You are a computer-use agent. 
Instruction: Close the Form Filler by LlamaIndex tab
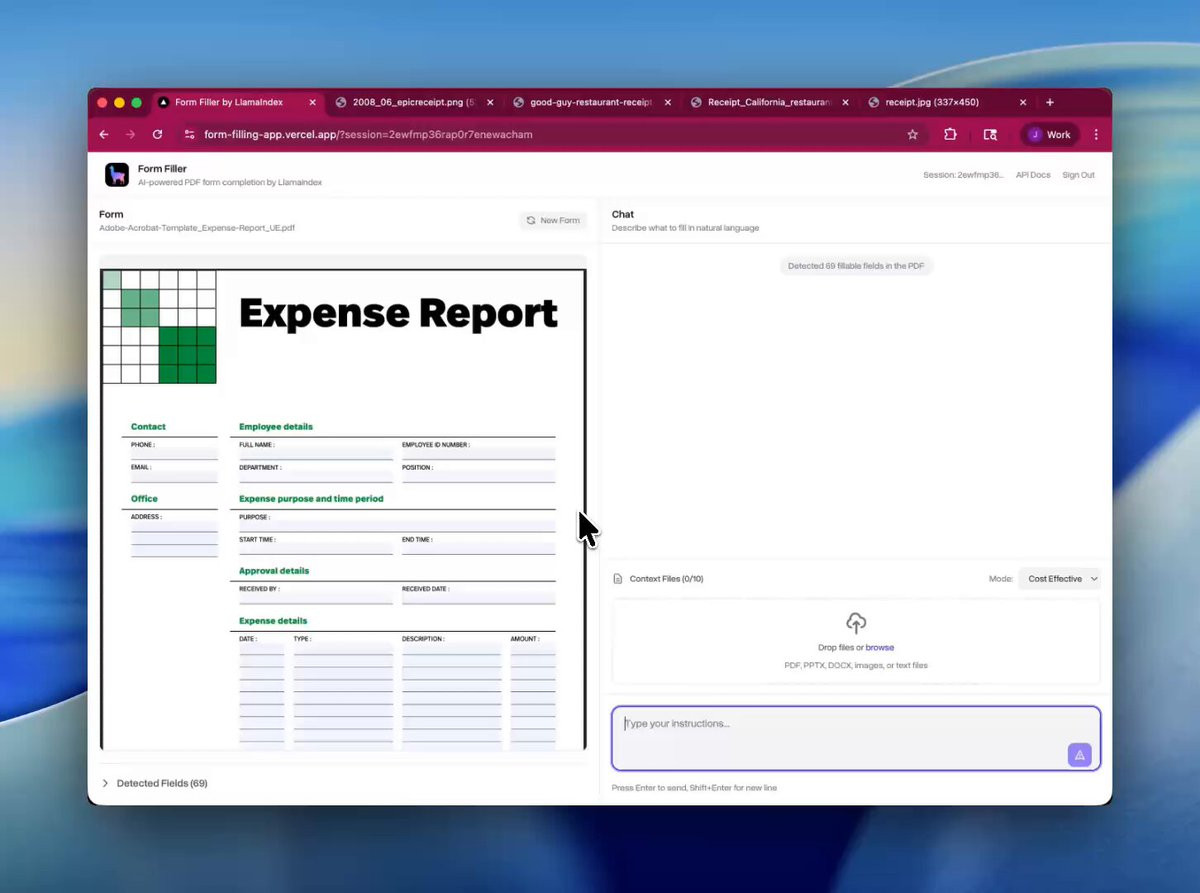[x=312, y=102]
